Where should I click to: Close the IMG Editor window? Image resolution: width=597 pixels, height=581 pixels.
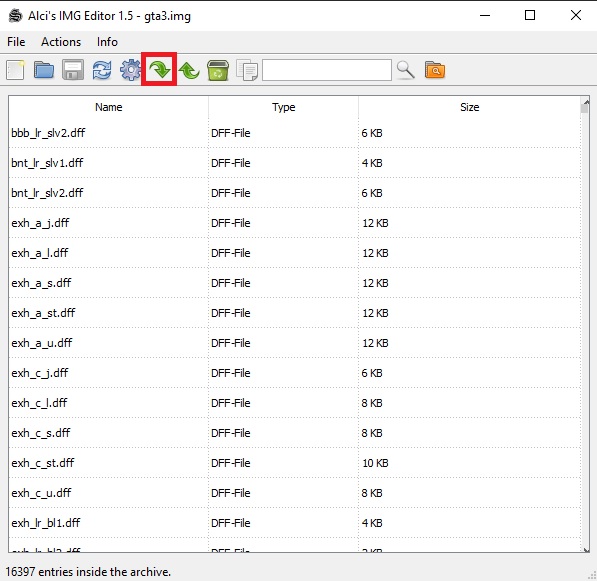tap(576, 15)
